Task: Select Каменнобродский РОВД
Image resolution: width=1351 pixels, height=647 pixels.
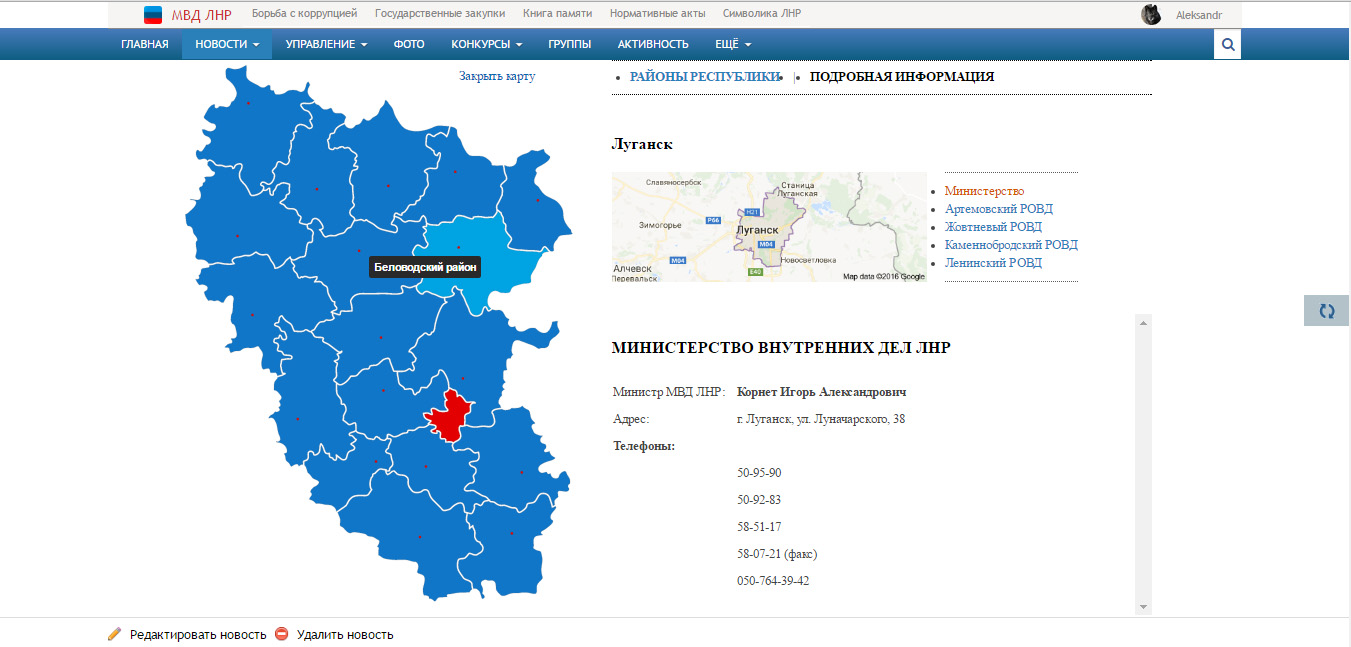Action: pyautogui.click(x=1011, y=245)
